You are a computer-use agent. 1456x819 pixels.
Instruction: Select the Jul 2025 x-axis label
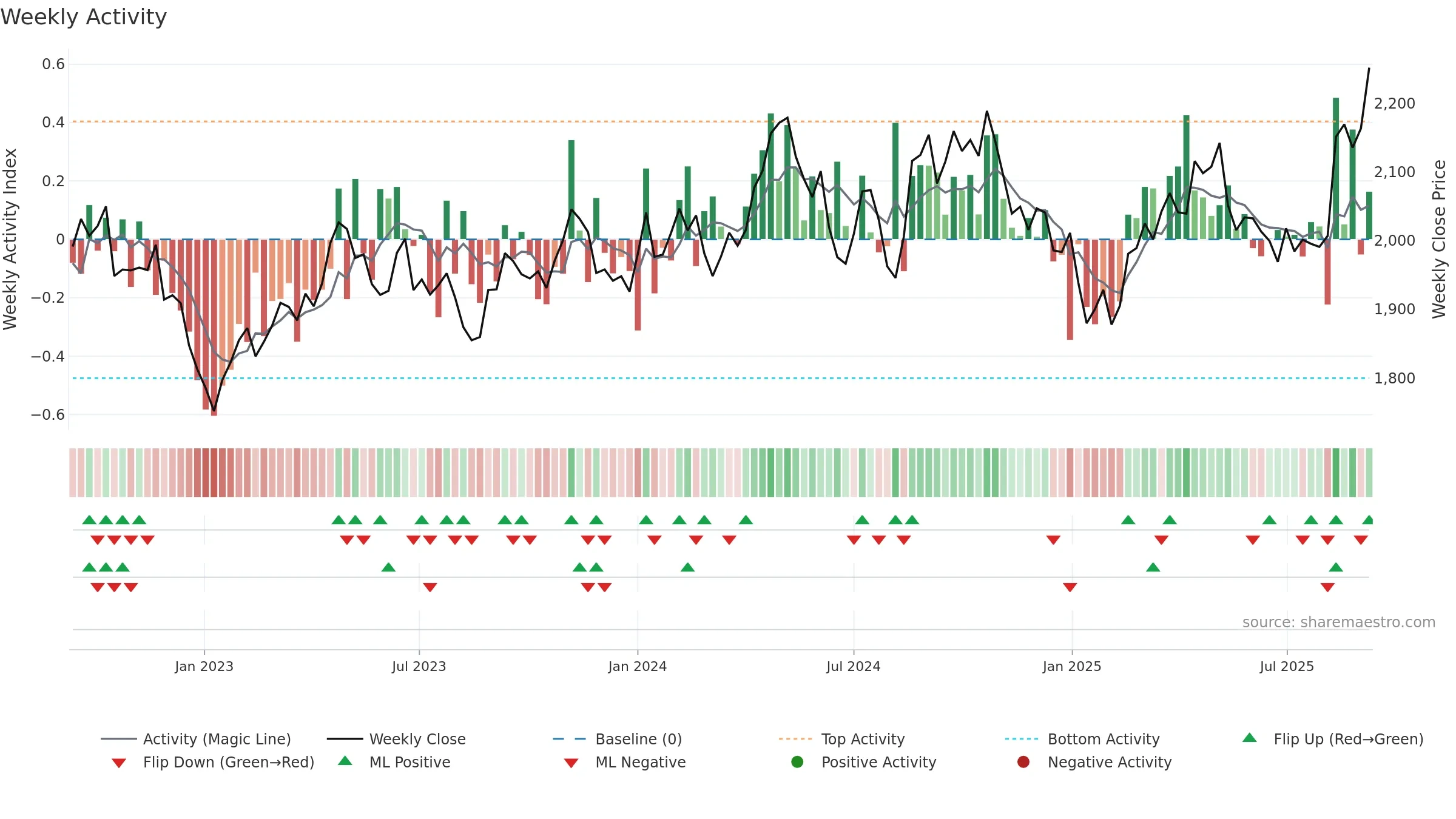pos(1287,666)
